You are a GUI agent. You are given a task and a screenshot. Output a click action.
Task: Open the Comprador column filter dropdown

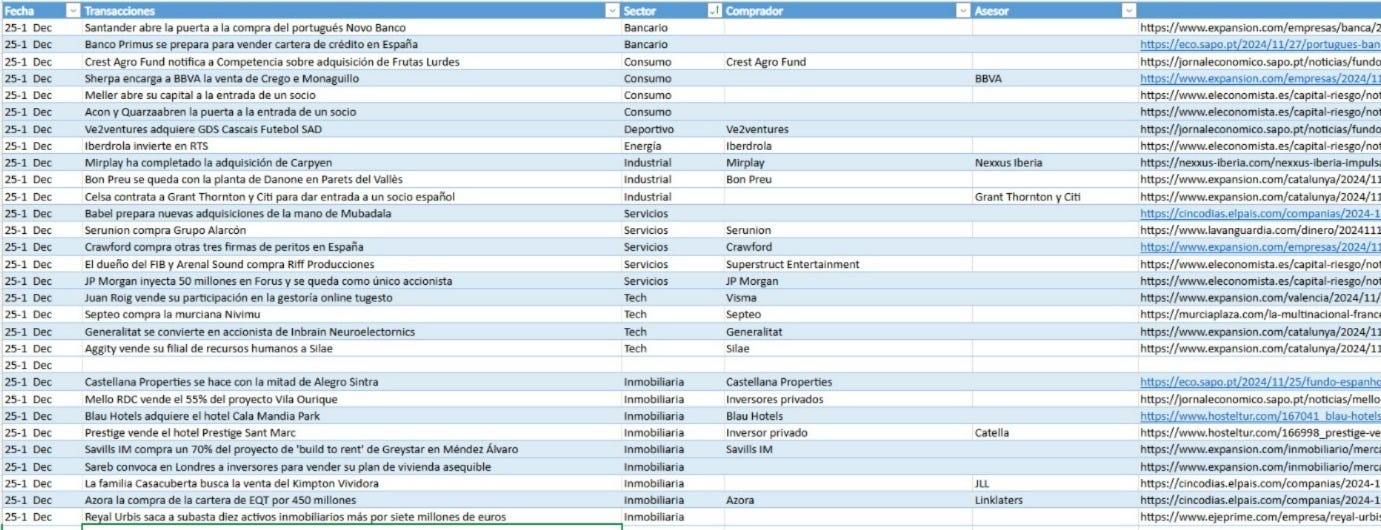(x=963, y=10)
